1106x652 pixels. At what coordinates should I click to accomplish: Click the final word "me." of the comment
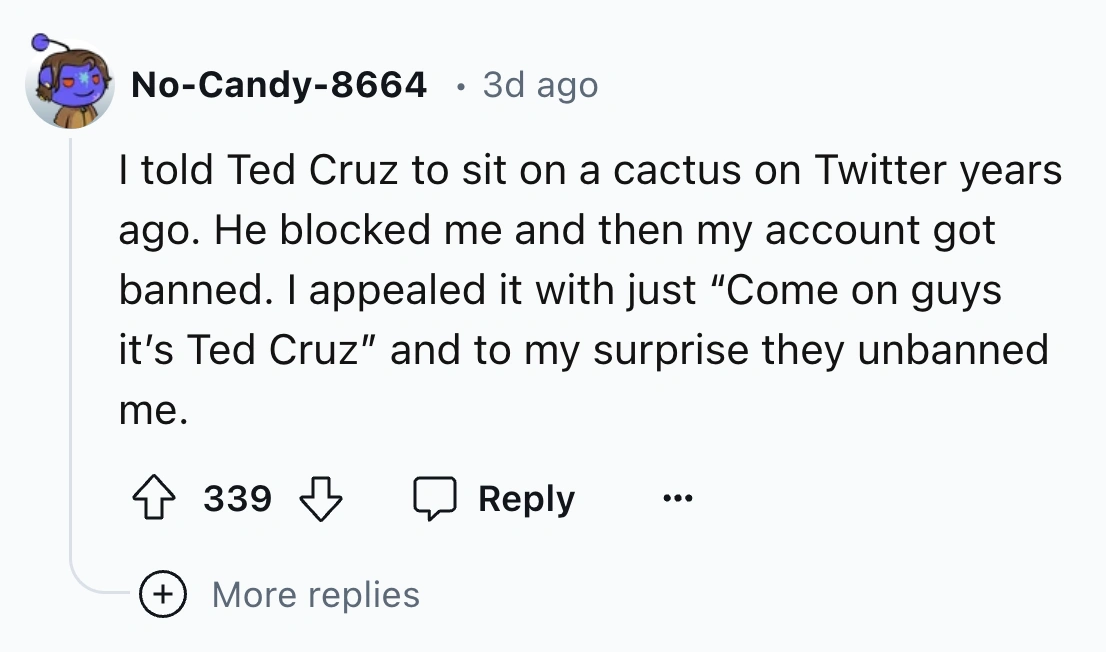(x=153, y=411)
